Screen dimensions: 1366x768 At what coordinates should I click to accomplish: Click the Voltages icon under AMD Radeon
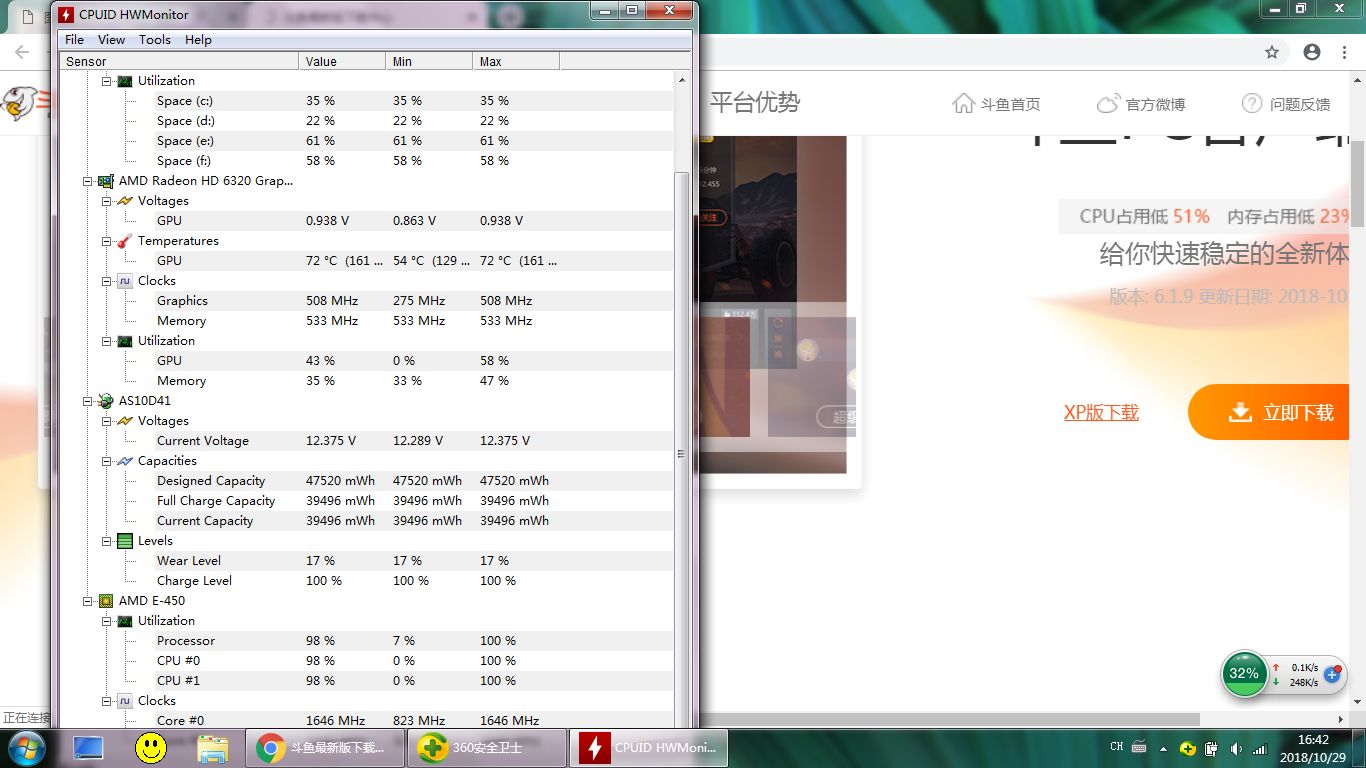pos(125,201)
